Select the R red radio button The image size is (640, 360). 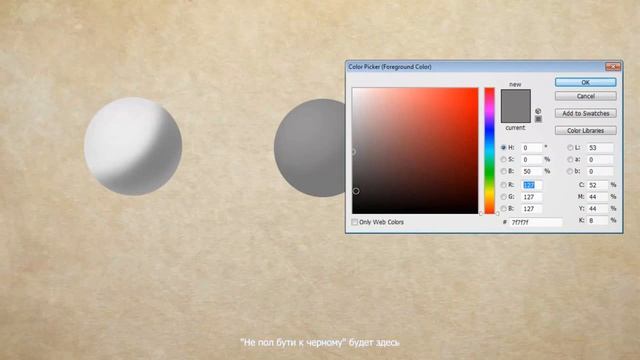503,185
